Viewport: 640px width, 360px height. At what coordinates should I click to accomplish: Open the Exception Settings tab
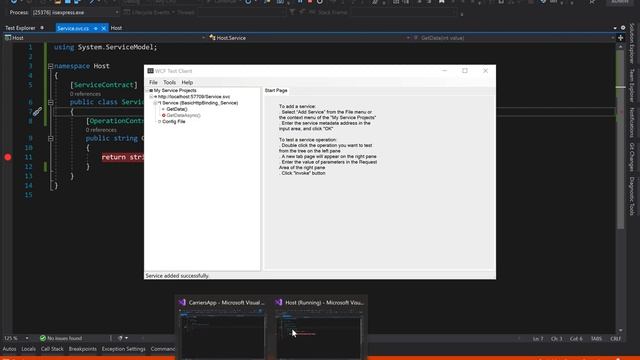coord(124,349)
